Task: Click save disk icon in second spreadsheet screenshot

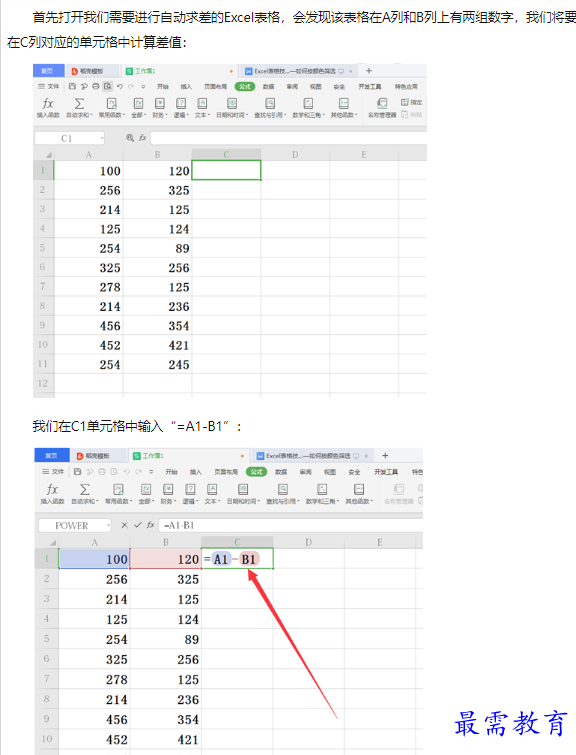Action: point(77,471)
